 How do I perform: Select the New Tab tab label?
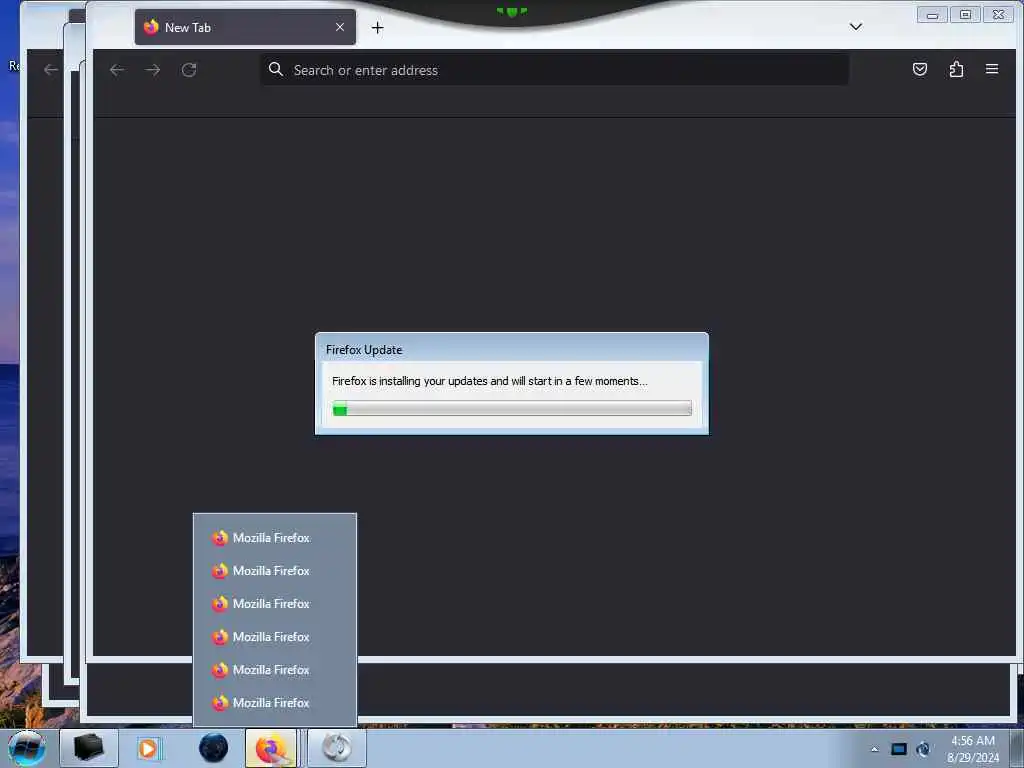[187, 27]
